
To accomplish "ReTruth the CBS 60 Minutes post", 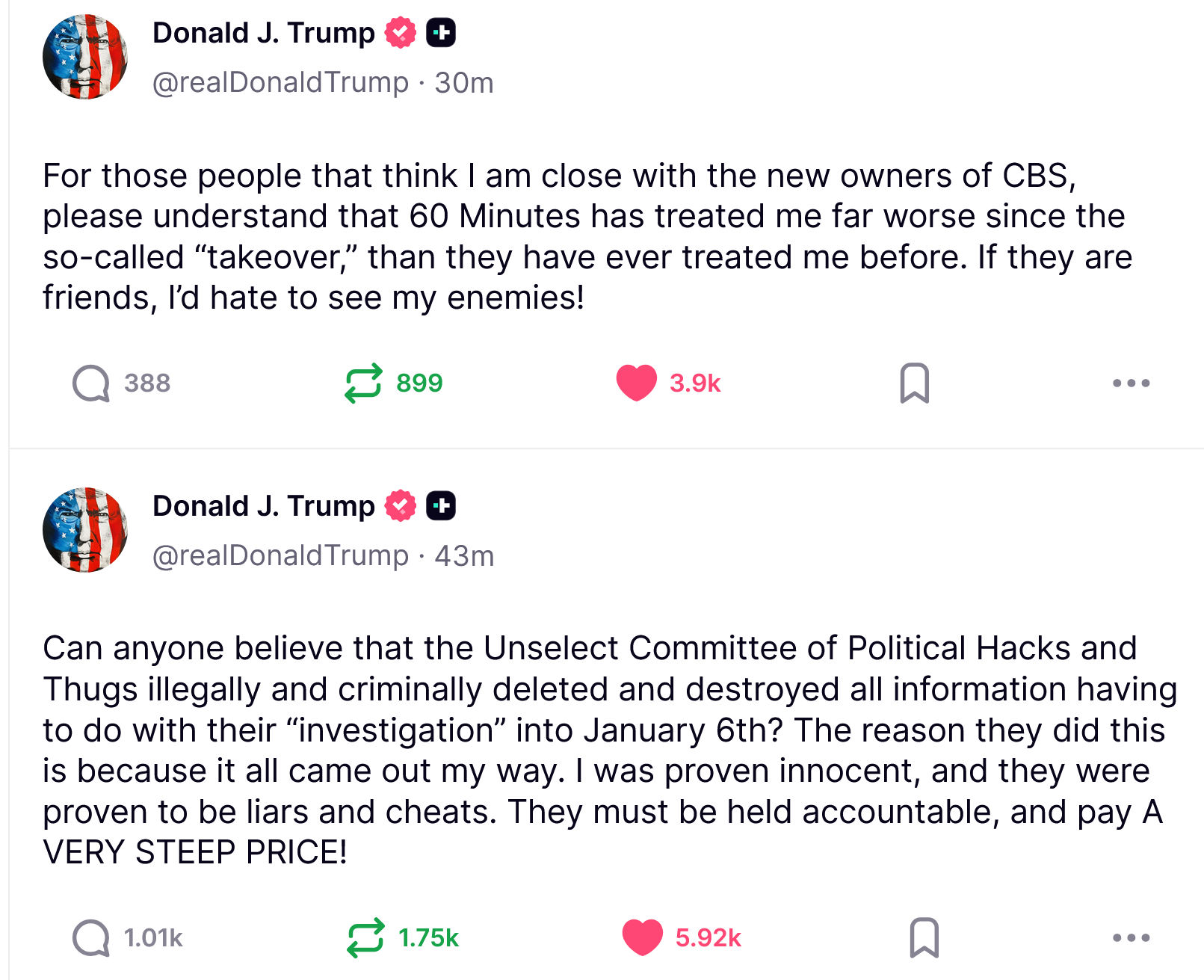I will pyautogui.click(x=363, y=383).
